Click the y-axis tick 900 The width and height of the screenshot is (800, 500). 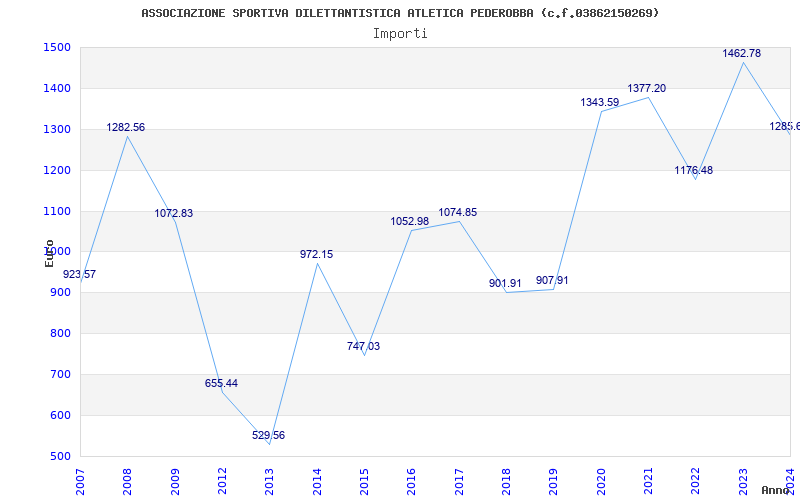tap(58, 293)
